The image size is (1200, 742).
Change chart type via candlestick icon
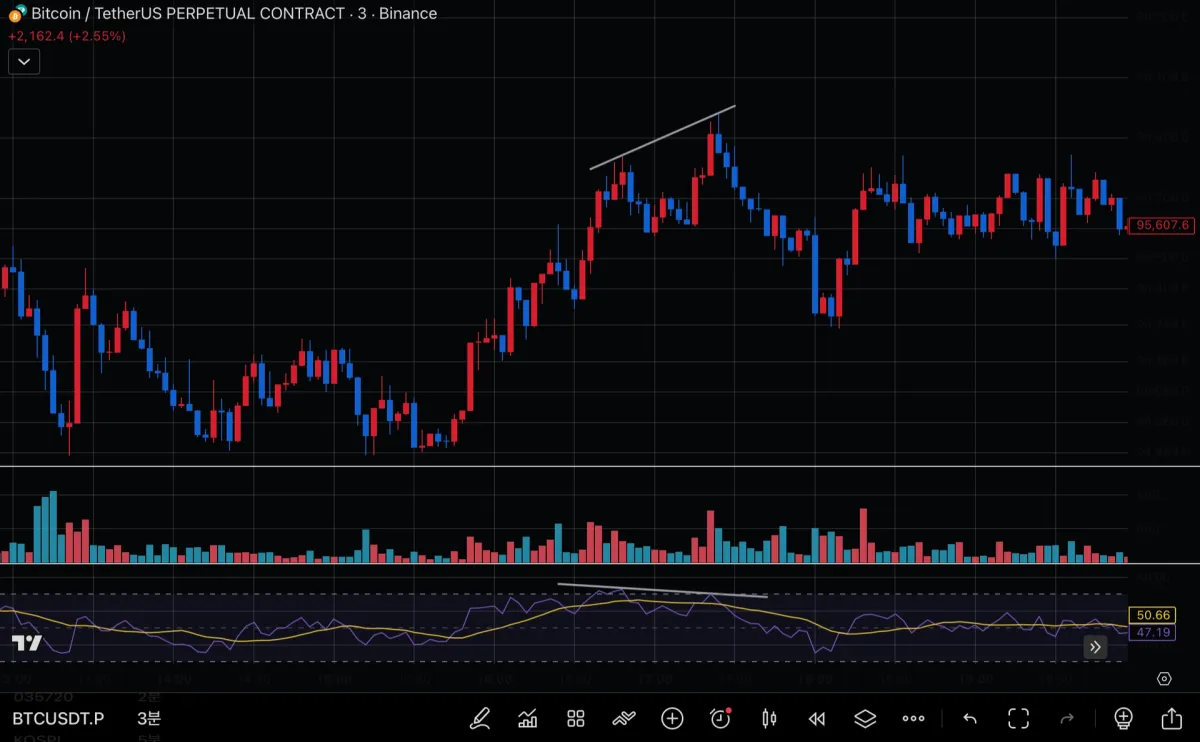769,718
